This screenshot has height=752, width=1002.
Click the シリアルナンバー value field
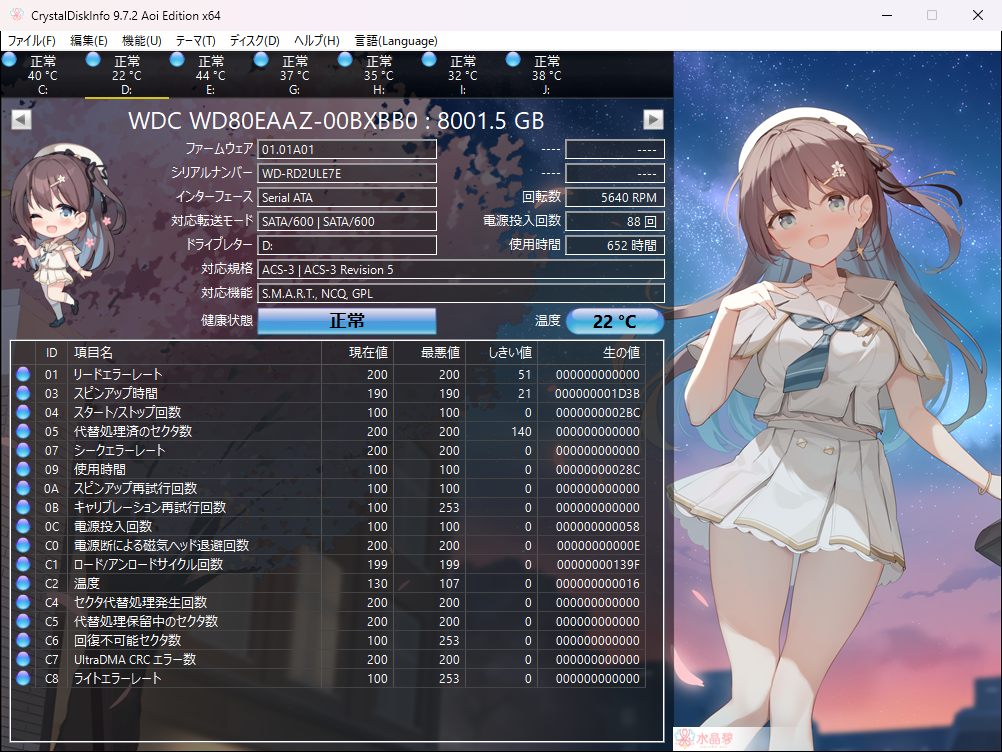(347, 174)
